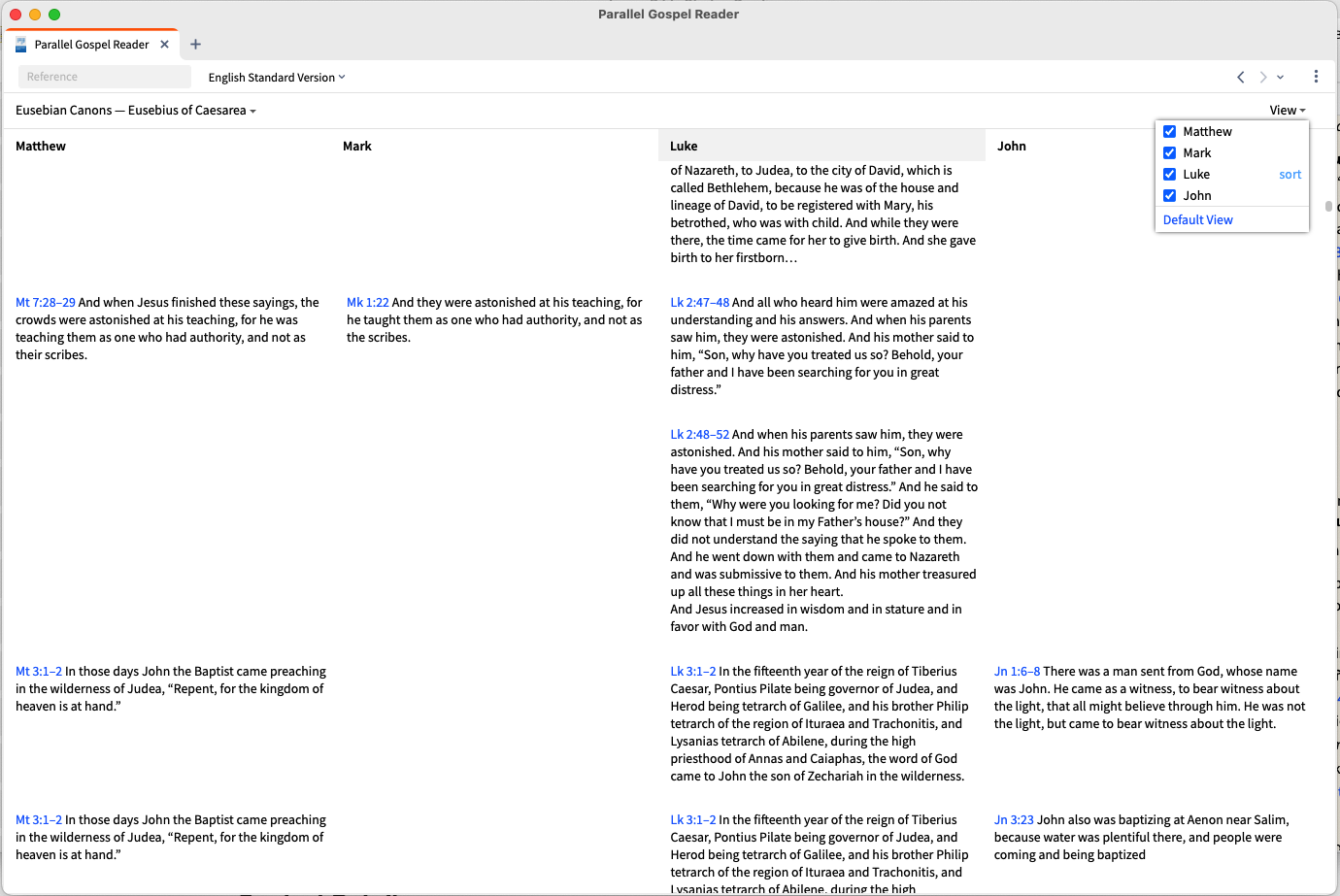Expand the Eusebian Canons source dropdown
The height and width of the screenshot is (896, 1340).
[136, 111]
